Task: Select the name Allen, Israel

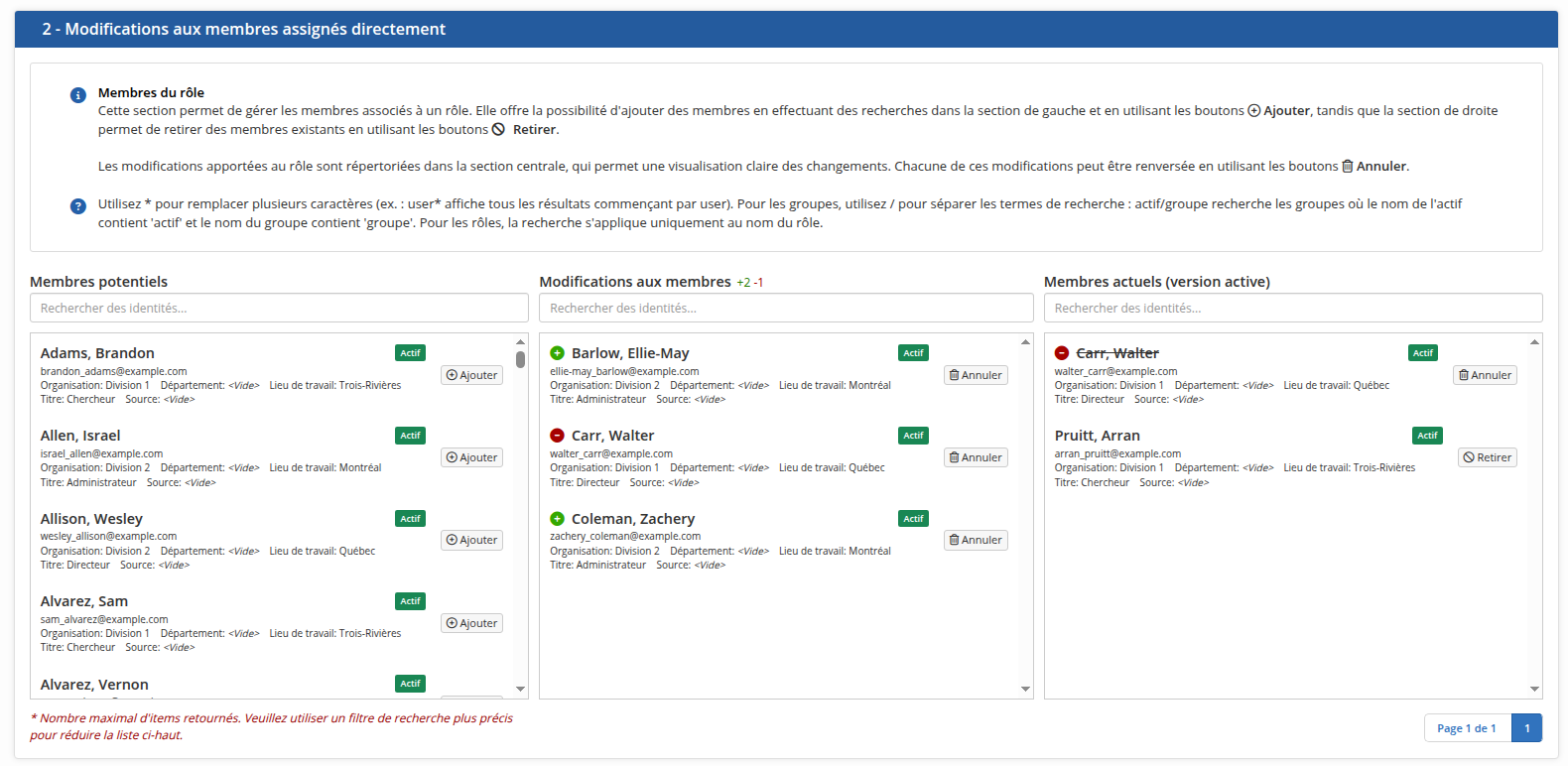Action: (x=80, y=436)
